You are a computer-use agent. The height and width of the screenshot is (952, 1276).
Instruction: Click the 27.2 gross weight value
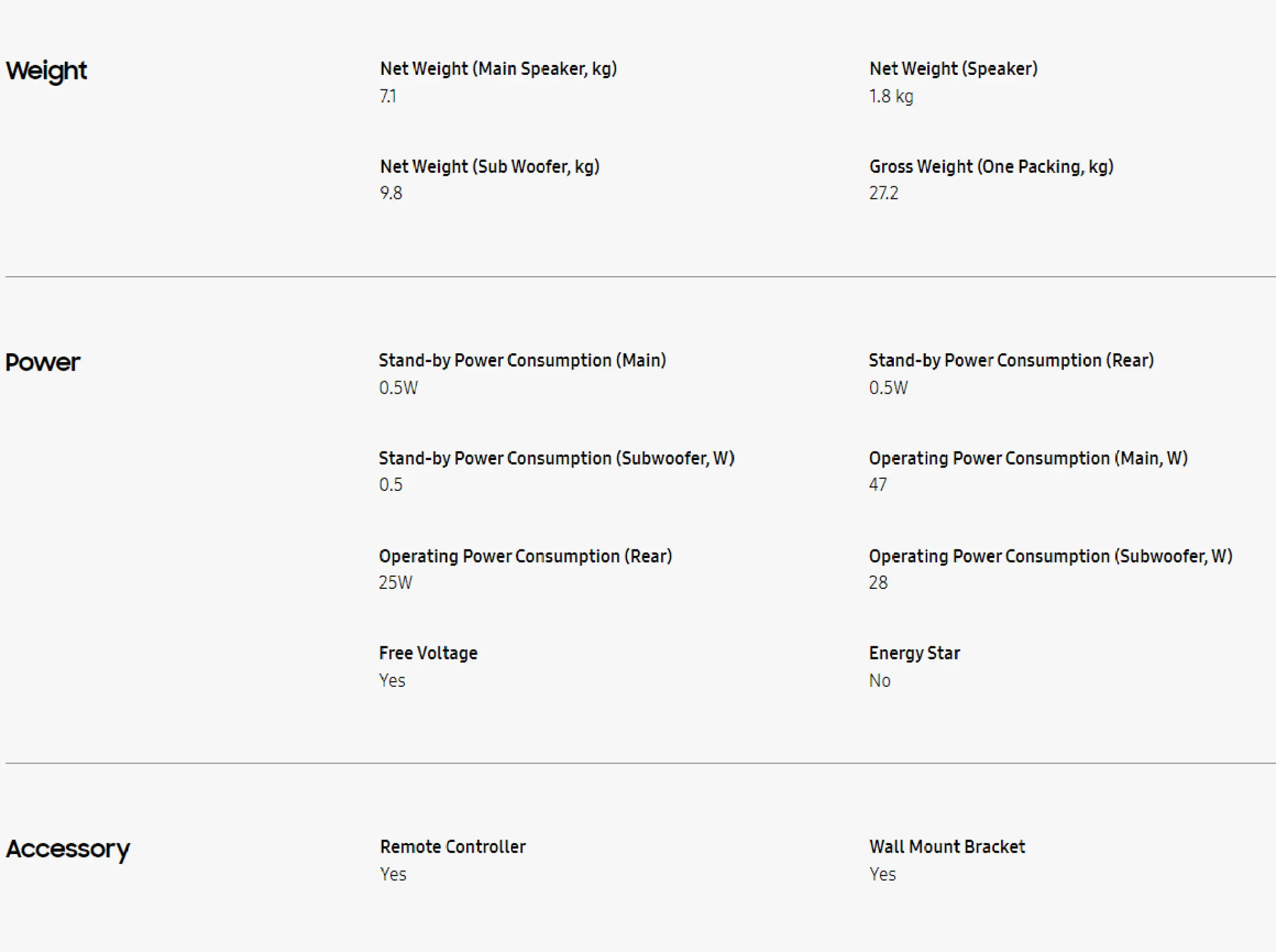tap(883, 193)
